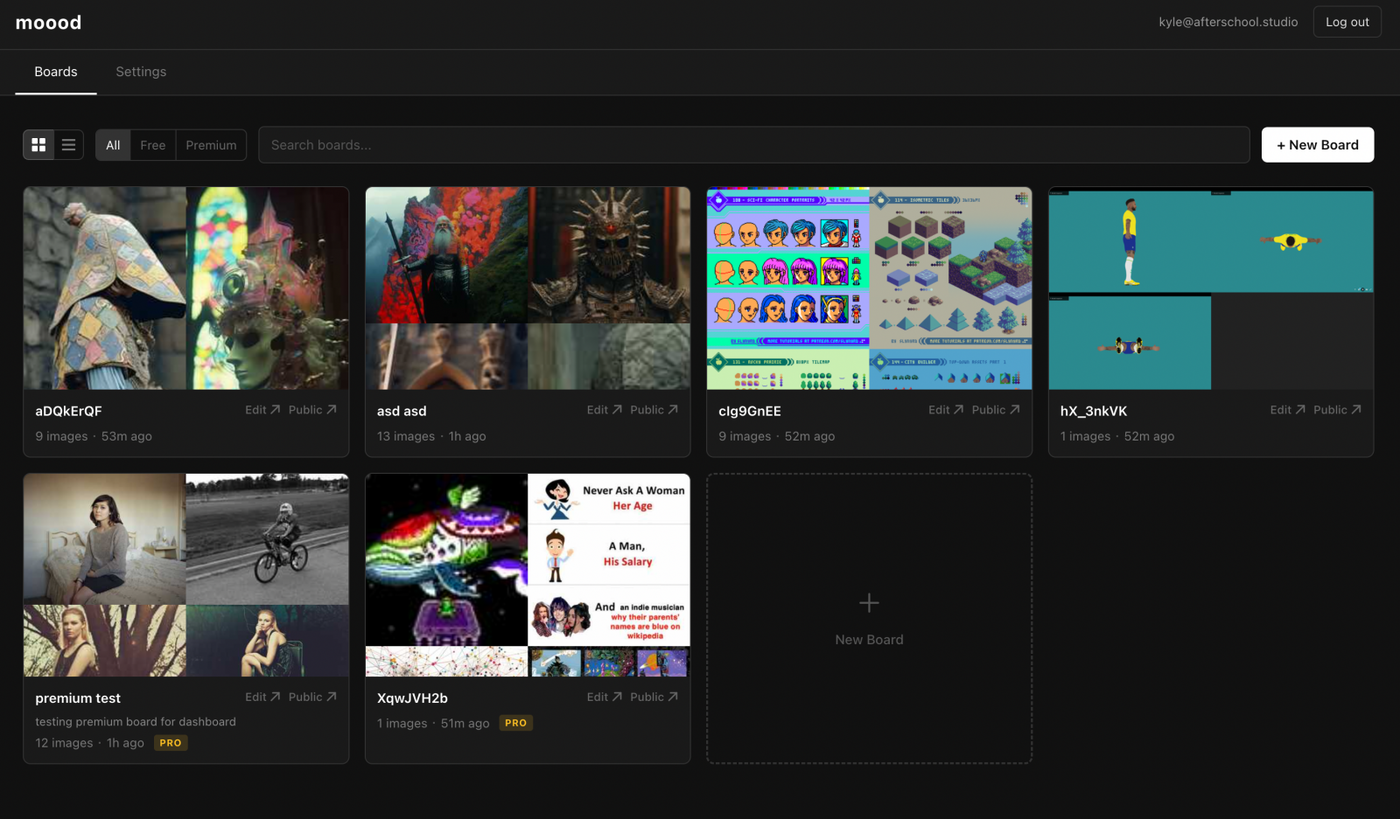Switch to the Settings tab
Image resolution: width=1400 pixels, height=819 pixels.
pos(141,72)
